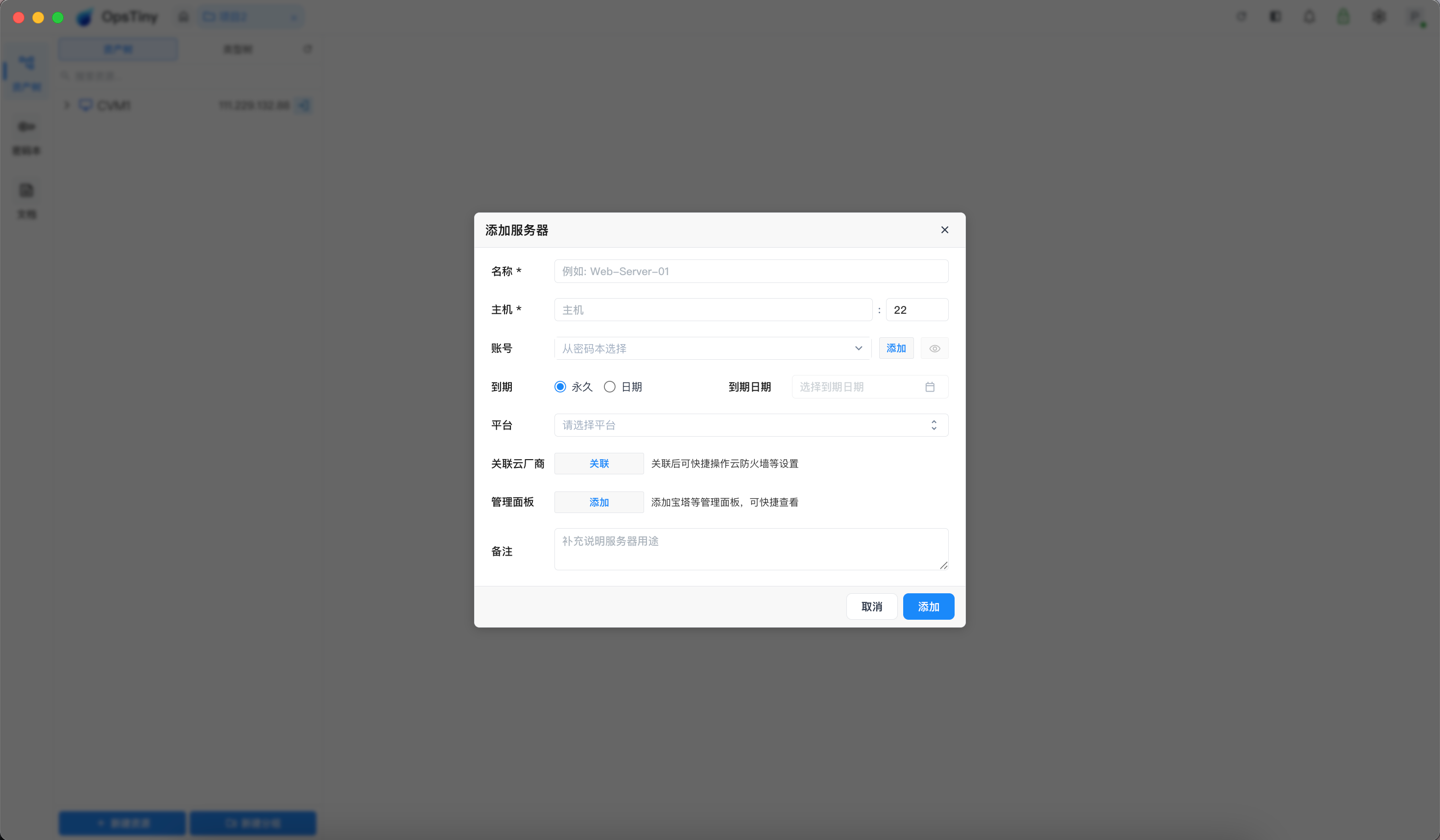Screen dimensions: 1440x840
Task: Click the green lock icon at top right
Action: pyautogui.click(x=1344, y=17)
